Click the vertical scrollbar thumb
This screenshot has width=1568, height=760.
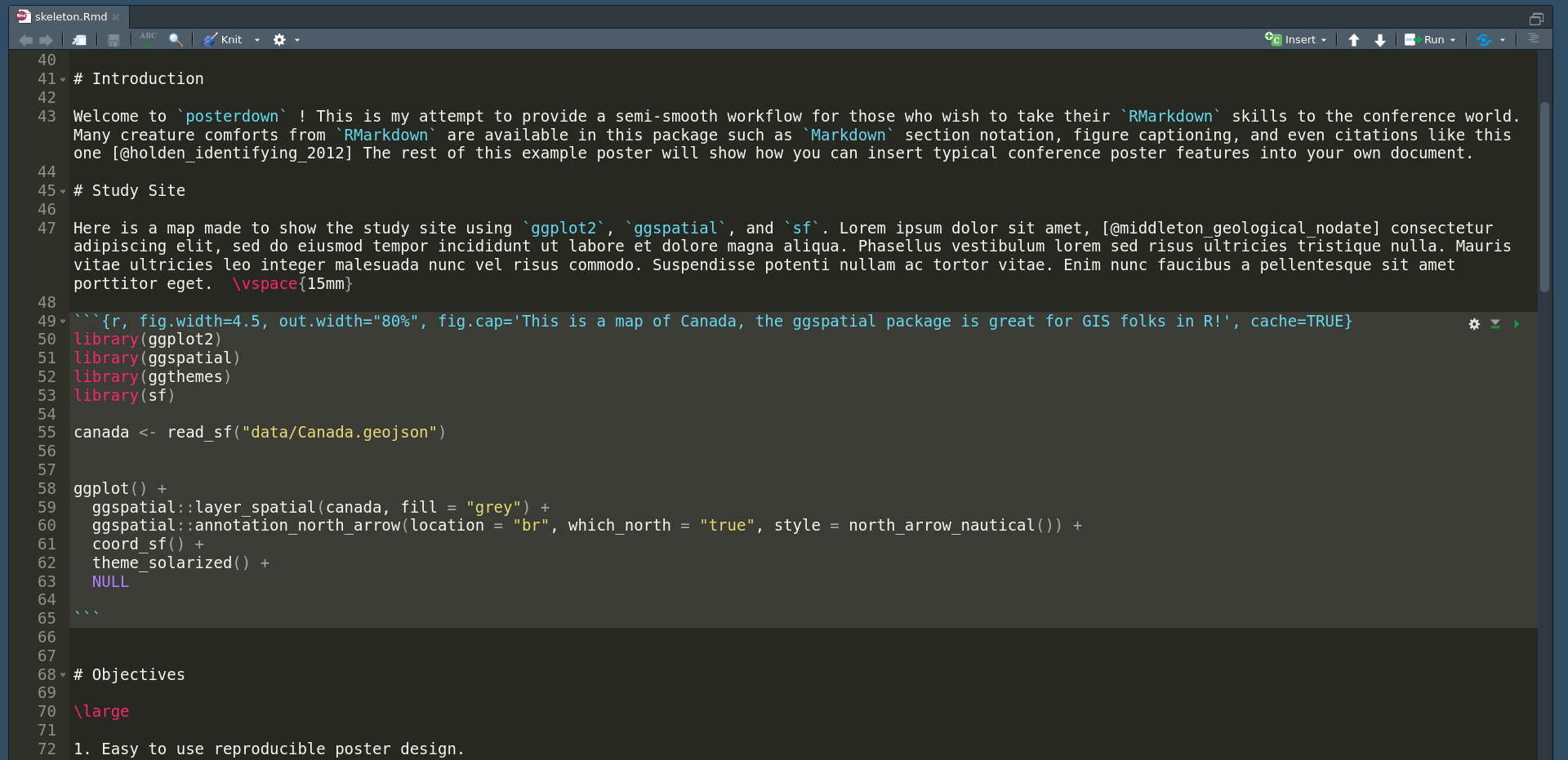1544,196
